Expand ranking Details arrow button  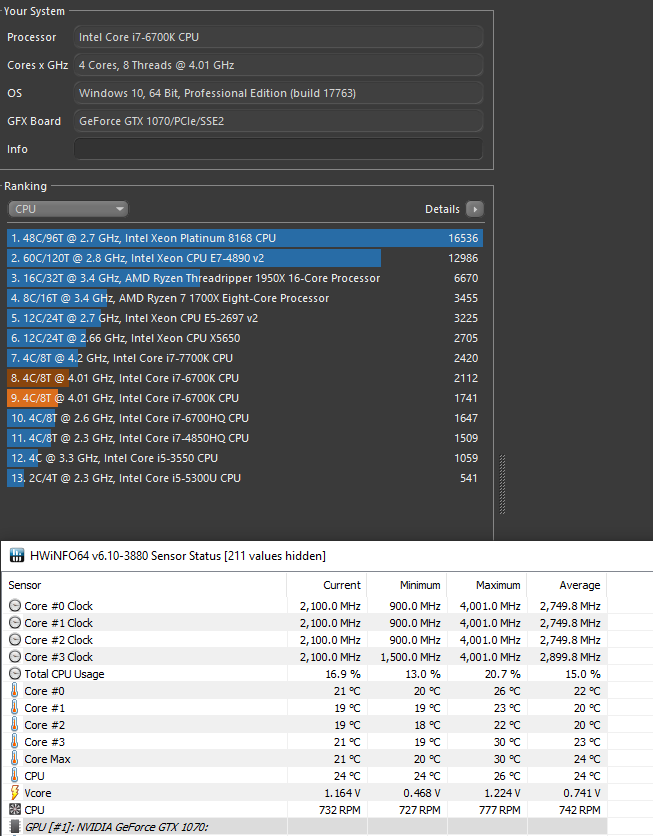474,209
